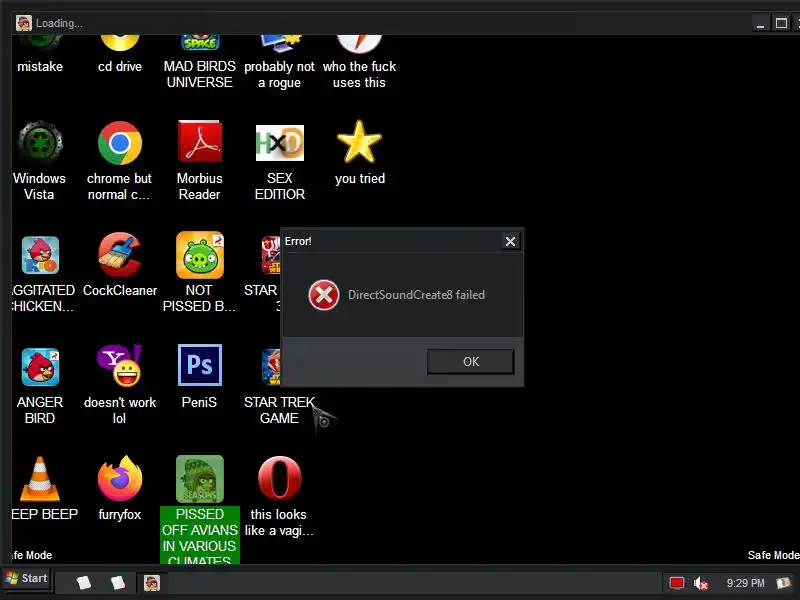The width and height of the screenshot is (800, 600).
Task: Select the cd drive icon
Action: click(x=119, y=43)
